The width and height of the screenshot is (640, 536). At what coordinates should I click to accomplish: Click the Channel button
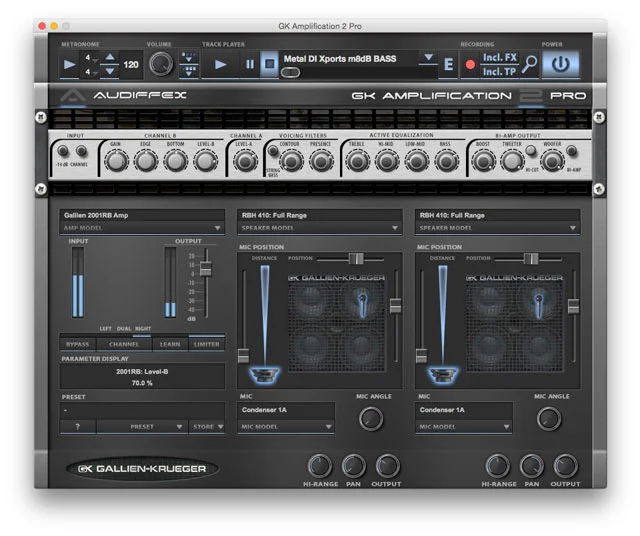click(x=124, y=344)
